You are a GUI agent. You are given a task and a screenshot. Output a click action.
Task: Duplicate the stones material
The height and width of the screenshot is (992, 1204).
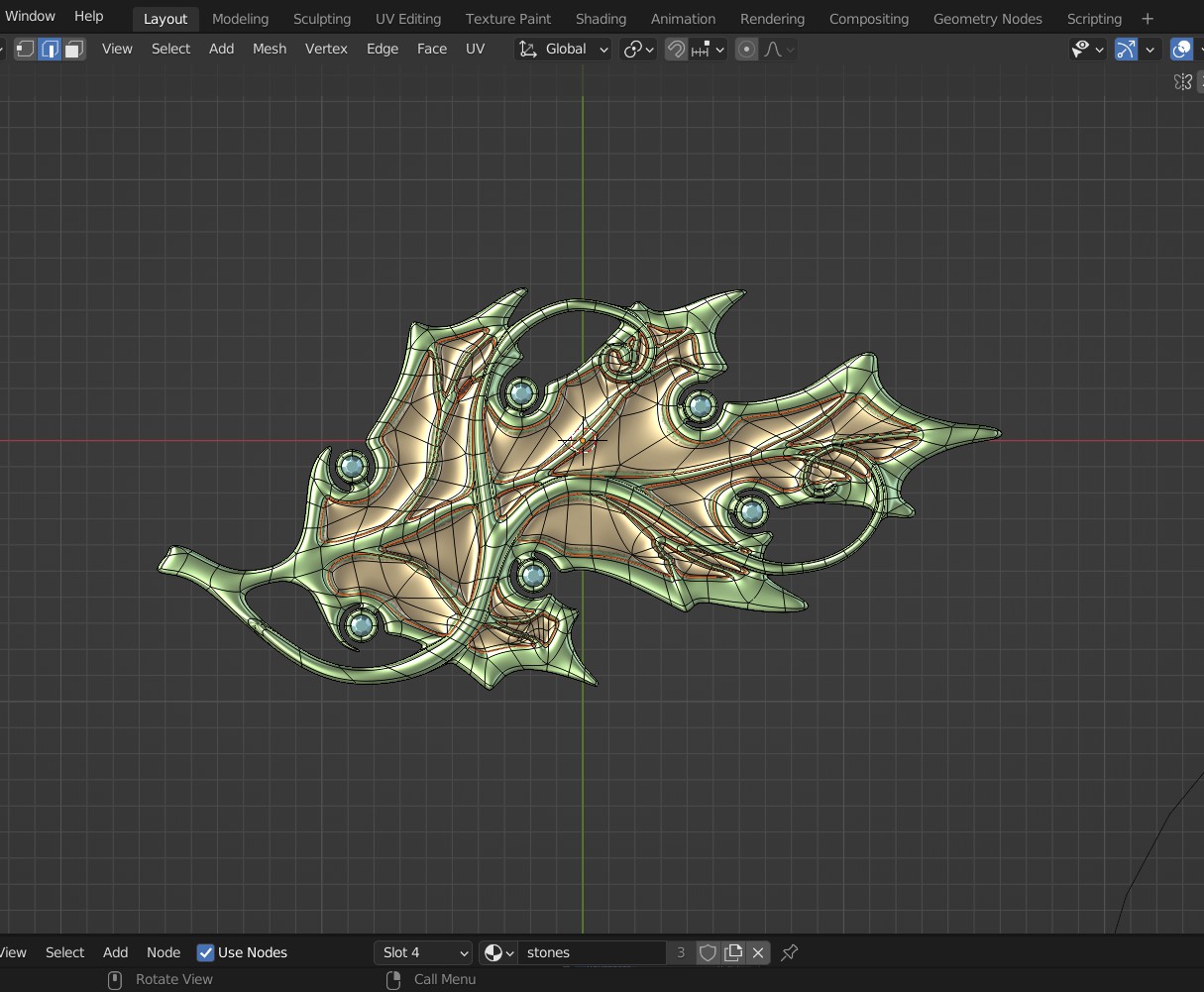[733, 952]
